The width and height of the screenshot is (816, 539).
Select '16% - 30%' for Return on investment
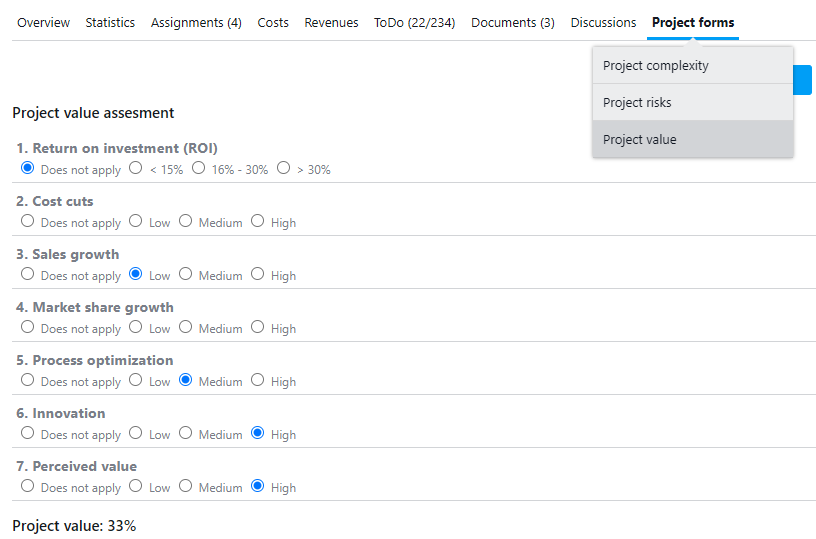pos(198,168)
